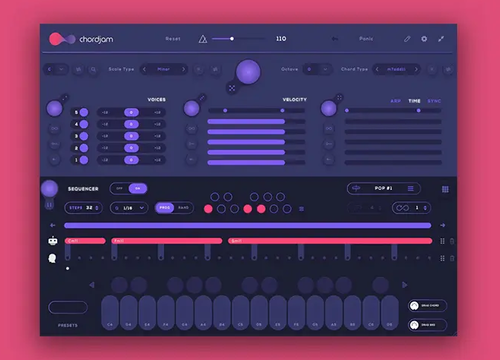This screenshot has height=360, width=500.
Task: Adjust the STEPS 32 stepper arrows
Action: coord(97,208)
